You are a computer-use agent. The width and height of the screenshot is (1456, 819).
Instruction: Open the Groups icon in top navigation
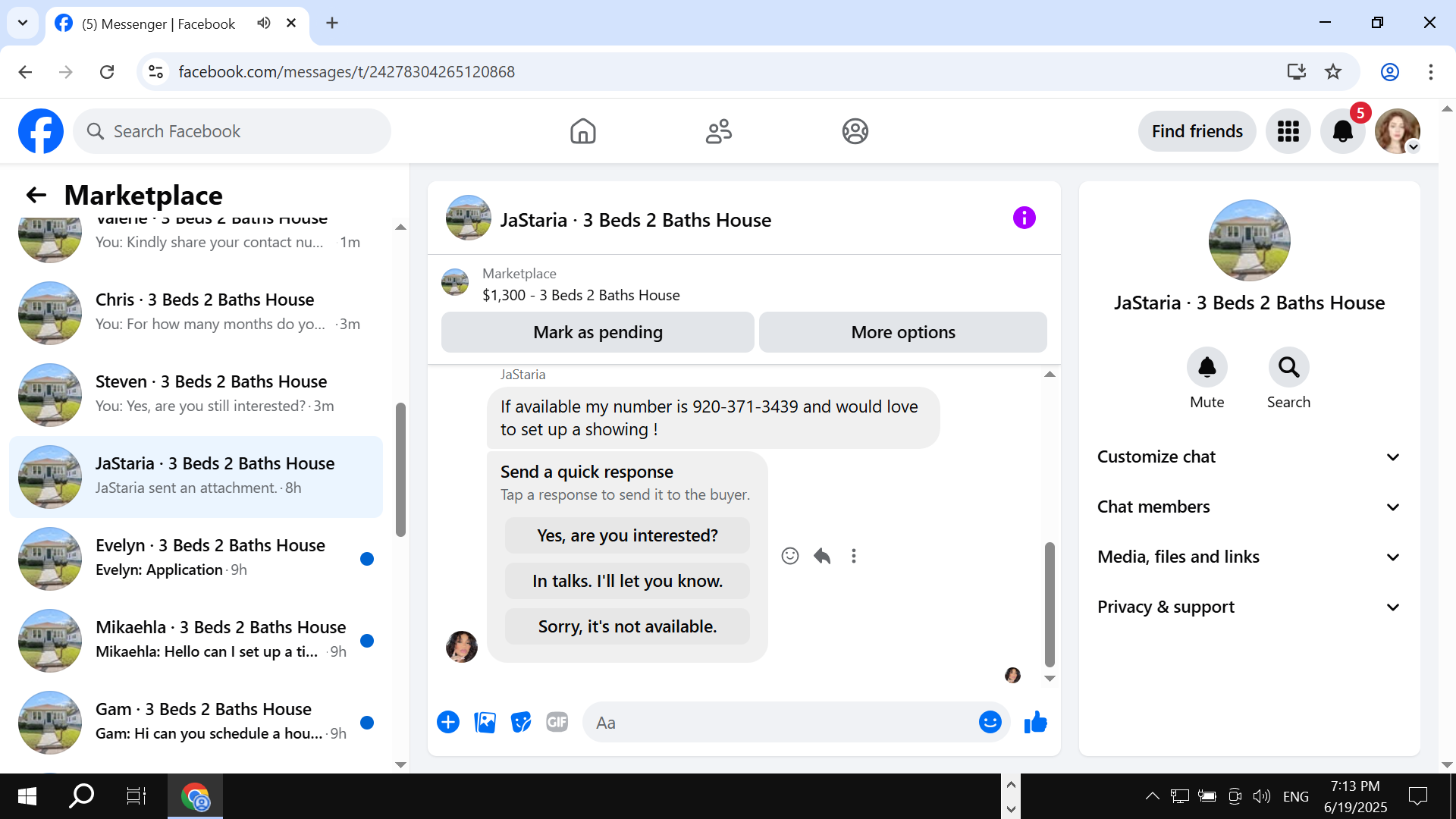click(855, 131)
